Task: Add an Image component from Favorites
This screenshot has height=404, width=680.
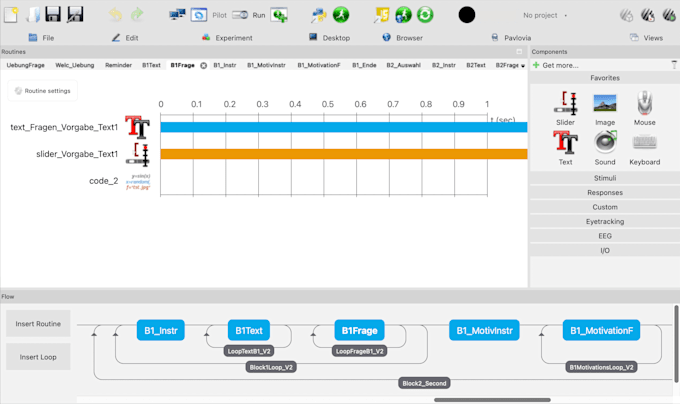Action: pos(605,108)
